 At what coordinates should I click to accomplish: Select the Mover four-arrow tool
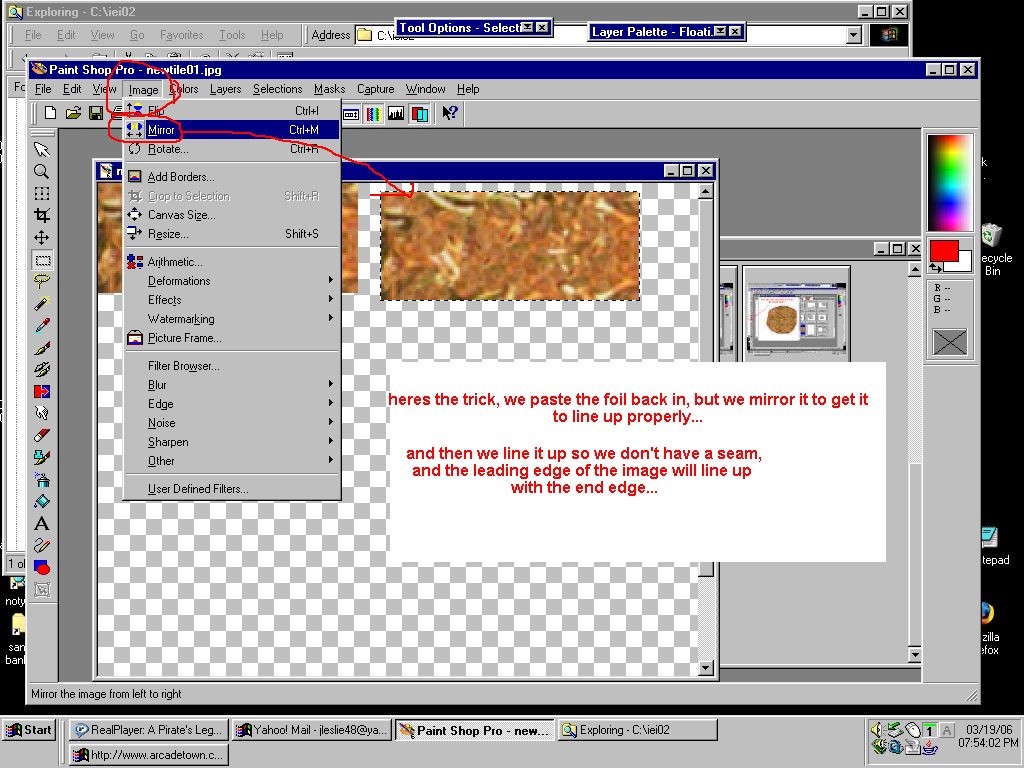coord(42,238)
